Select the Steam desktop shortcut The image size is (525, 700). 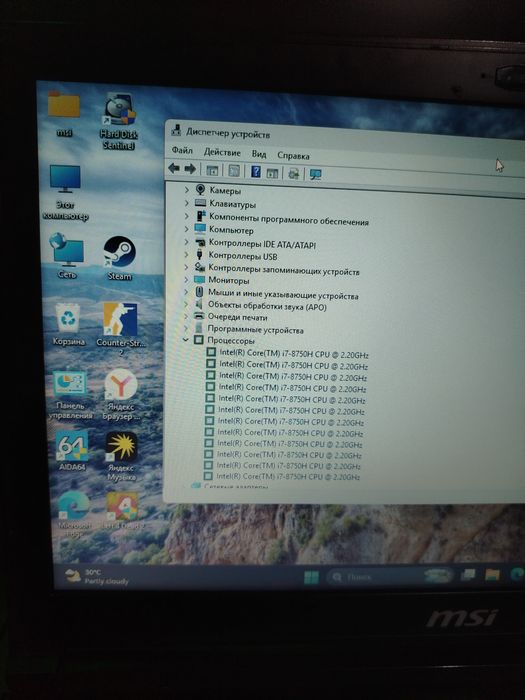point(120,258)
